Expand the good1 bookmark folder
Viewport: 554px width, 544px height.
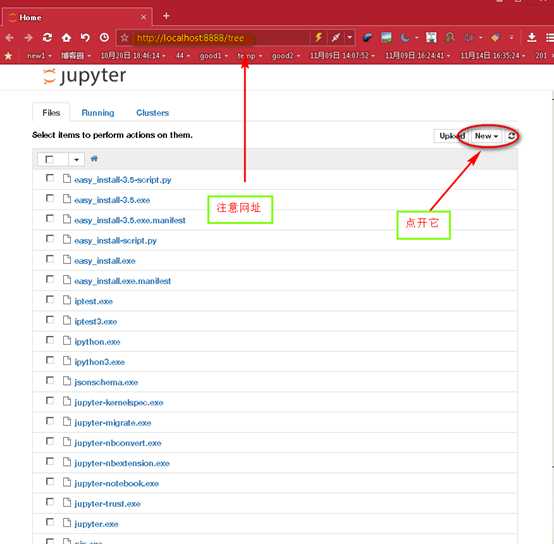point(213,56)
